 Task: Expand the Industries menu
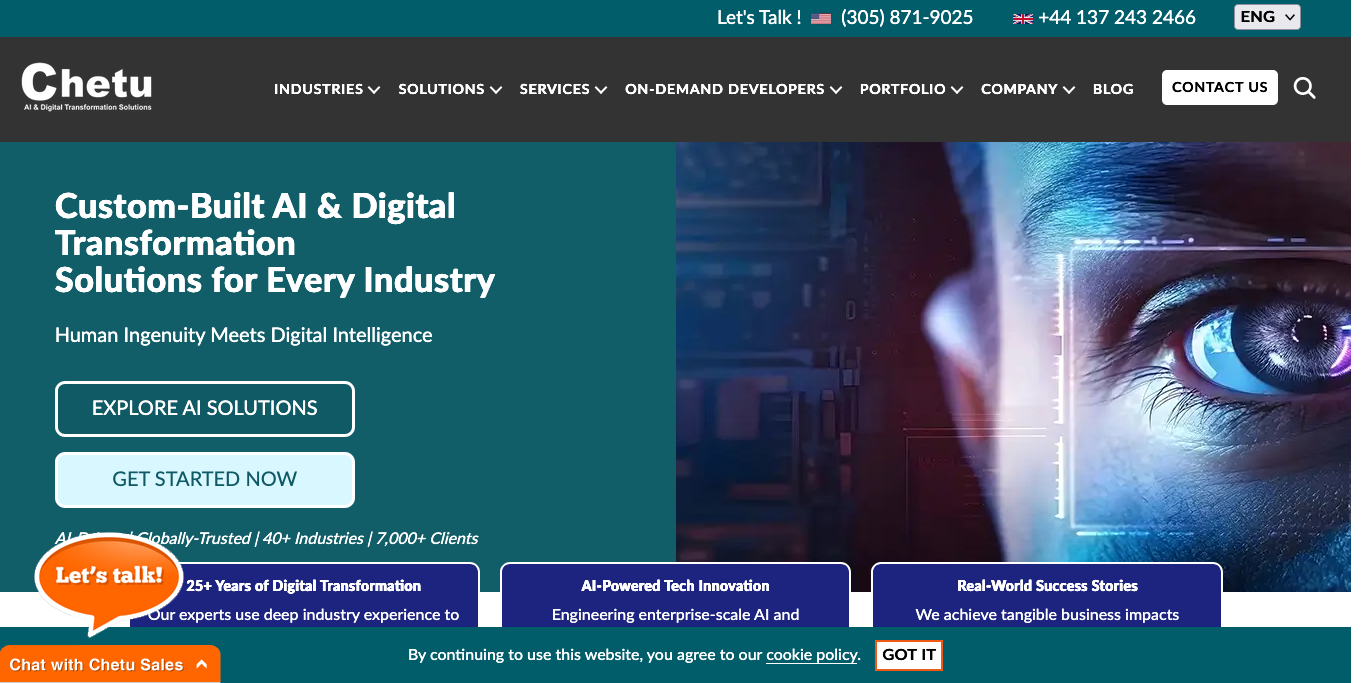pos(326,89)
